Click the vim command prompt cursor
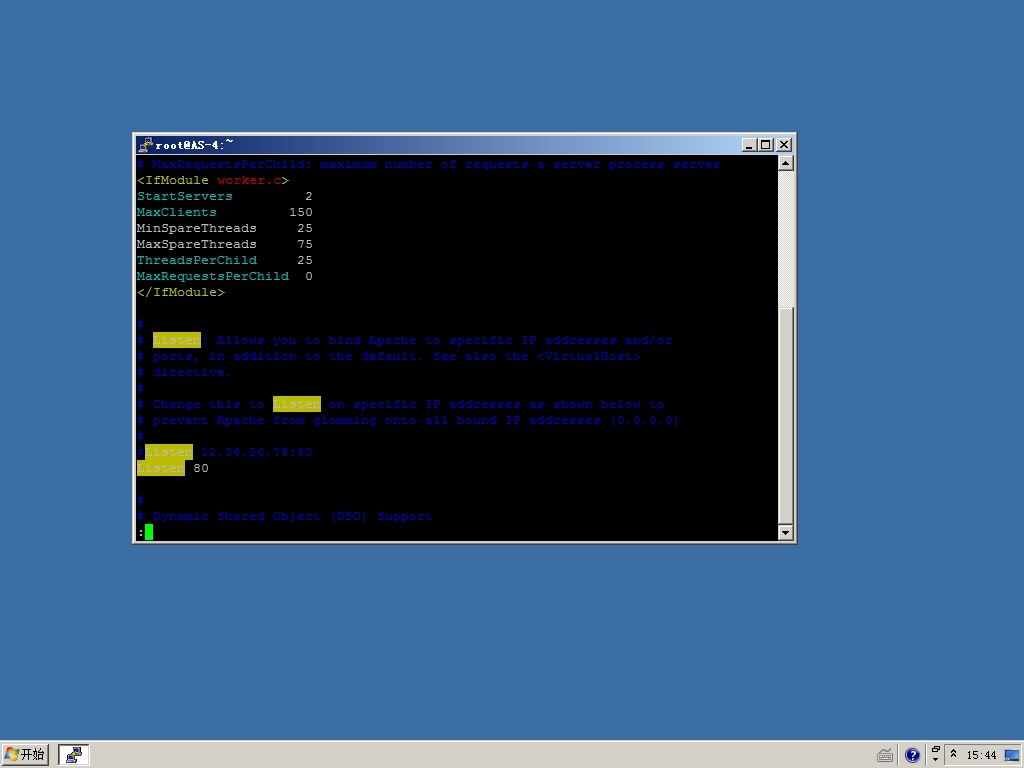The height and width of the screenshot is (768, 1024). click(x=149, y=532)
